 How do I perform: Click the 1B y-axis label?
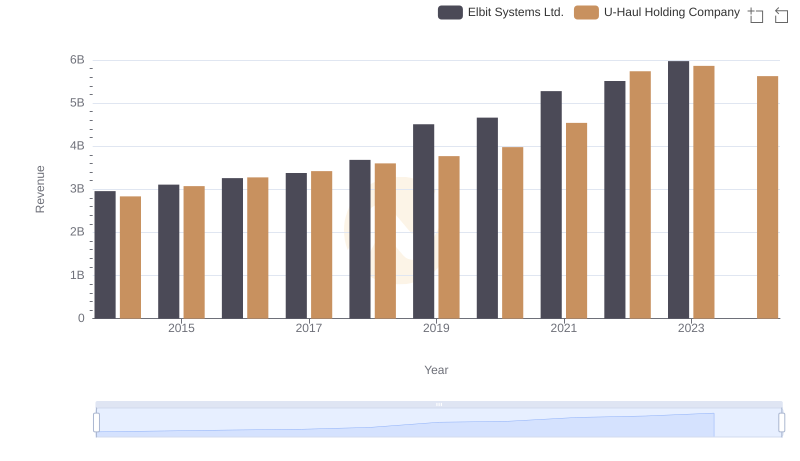(77, 275)
